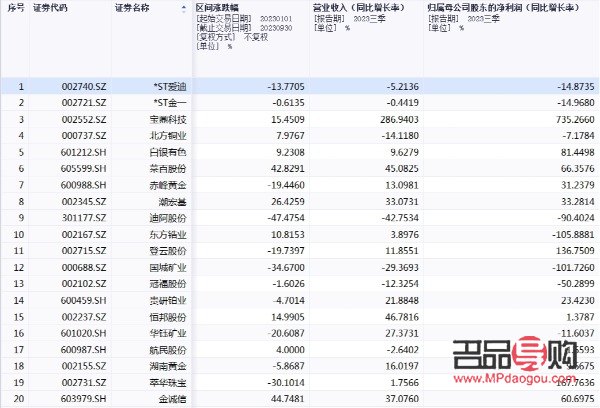Select net profit growth 60.6975
600x408 pixels.
pos(578,399)
